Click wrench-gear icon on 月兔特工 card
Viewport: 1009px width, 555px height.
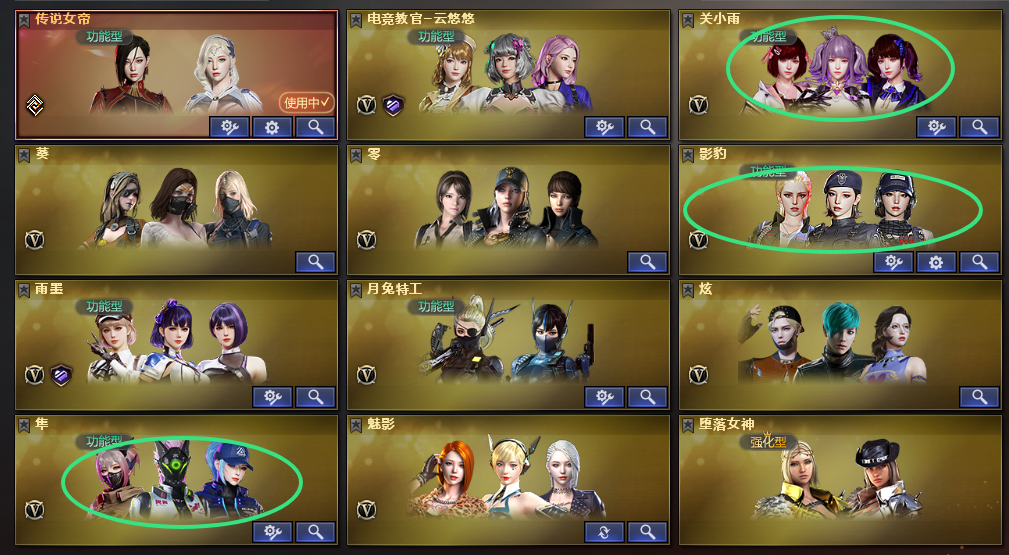[x=604, y=397]
